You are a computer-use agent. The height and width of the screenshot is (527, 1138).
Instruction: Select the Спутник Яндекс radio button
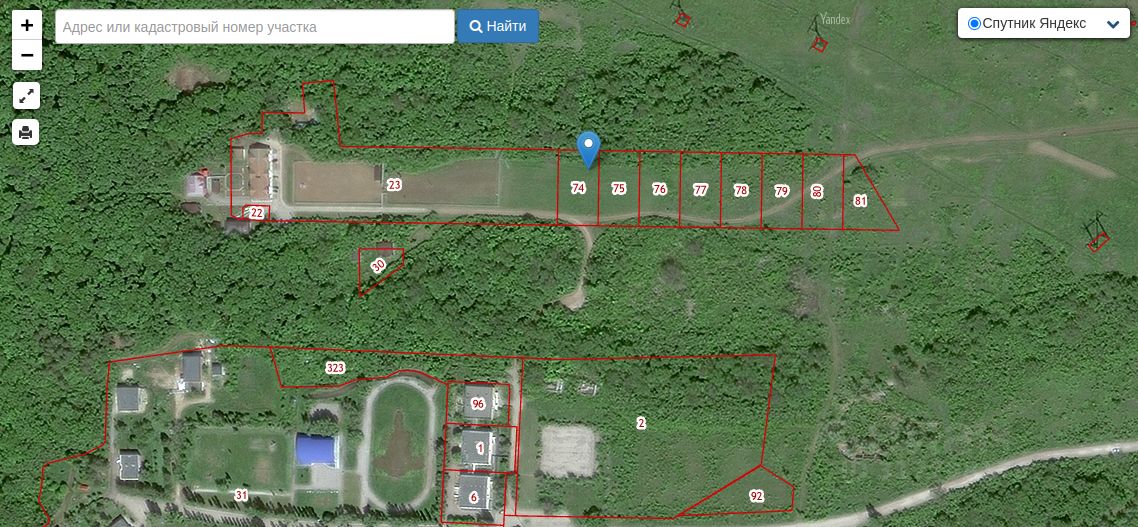975,24
